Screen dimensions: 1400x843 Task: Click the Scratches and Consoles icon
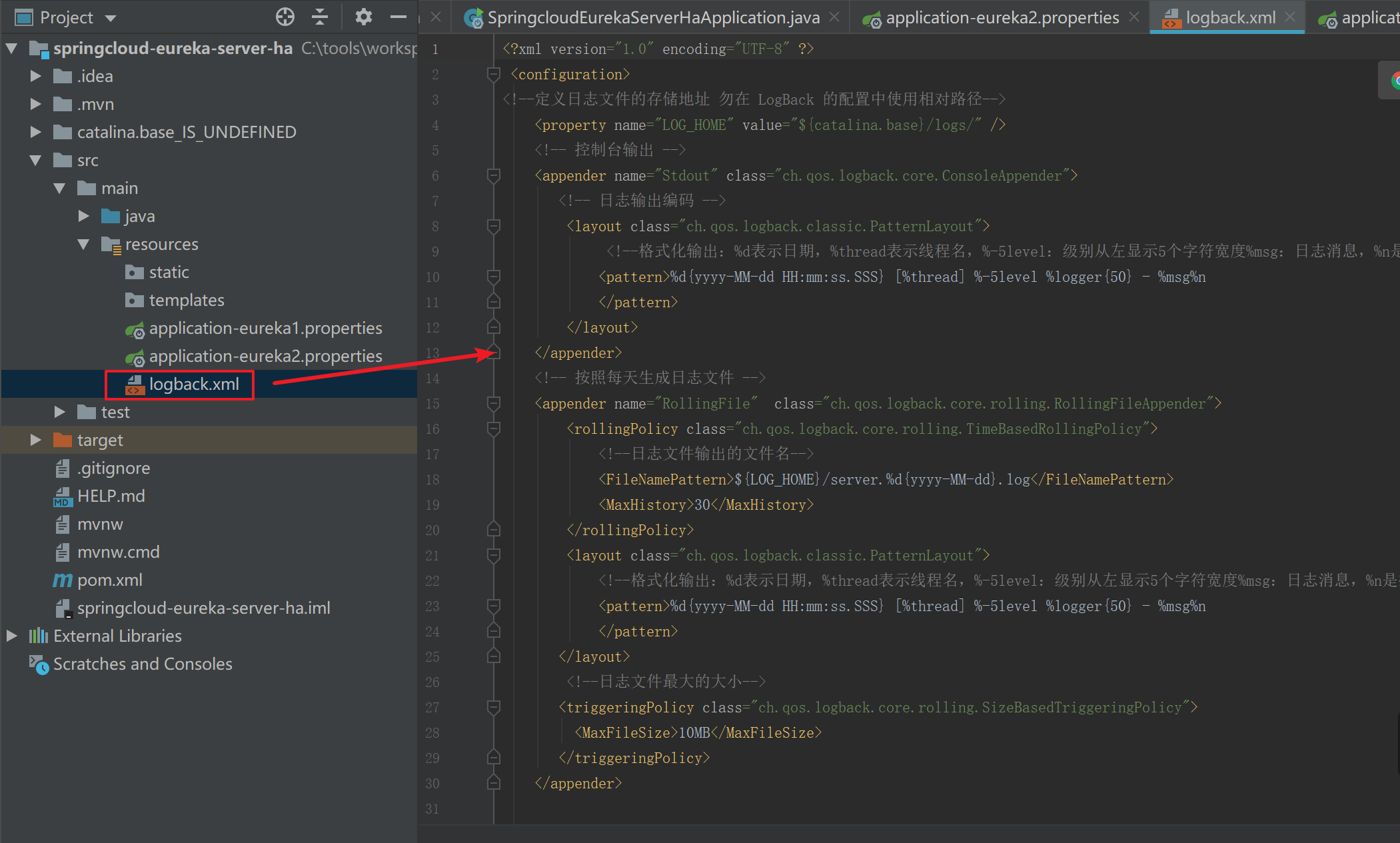(39, 664)
